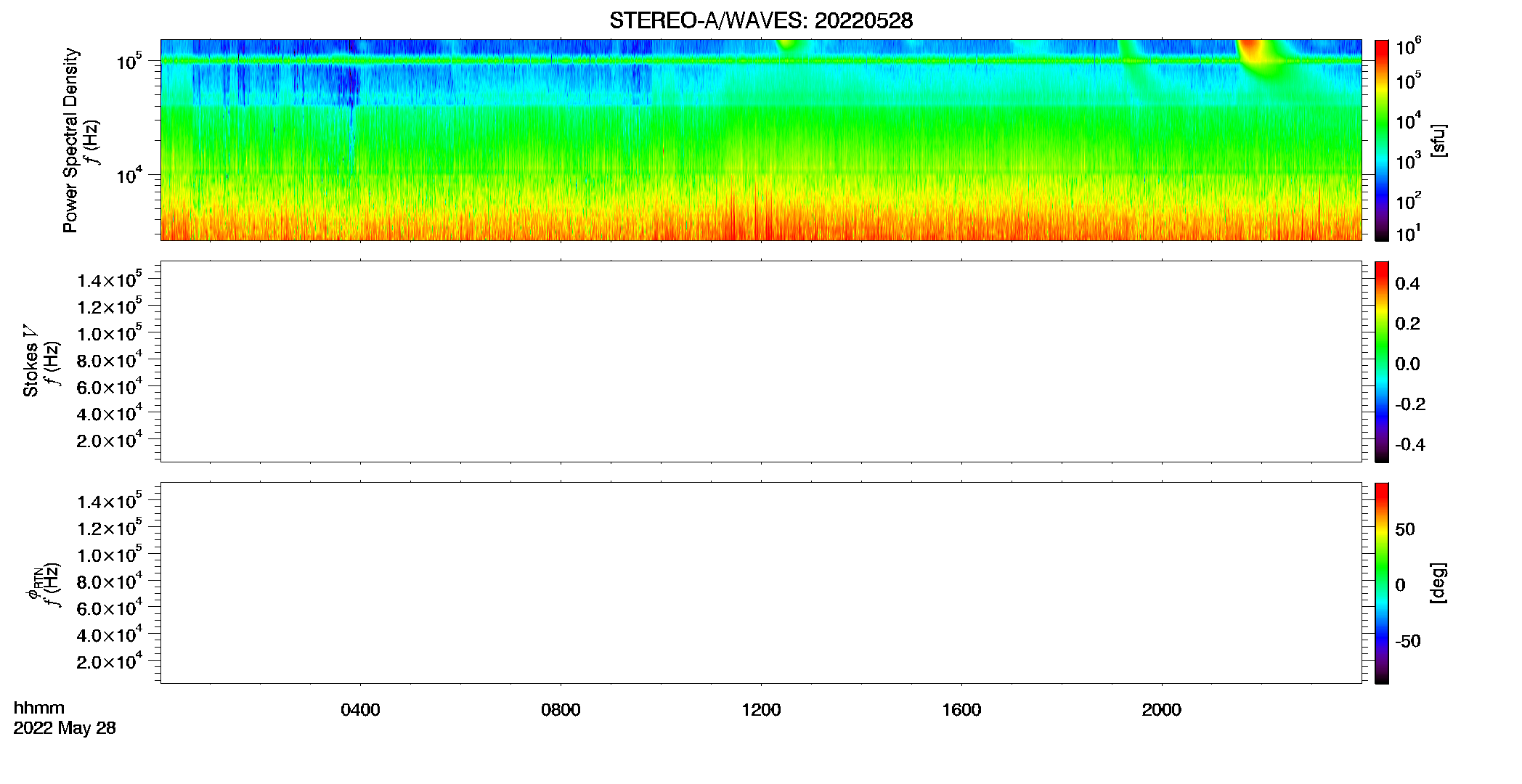Click the Power Spectral Density axis label
The image size is (1522, 784).
coord(70,140)
